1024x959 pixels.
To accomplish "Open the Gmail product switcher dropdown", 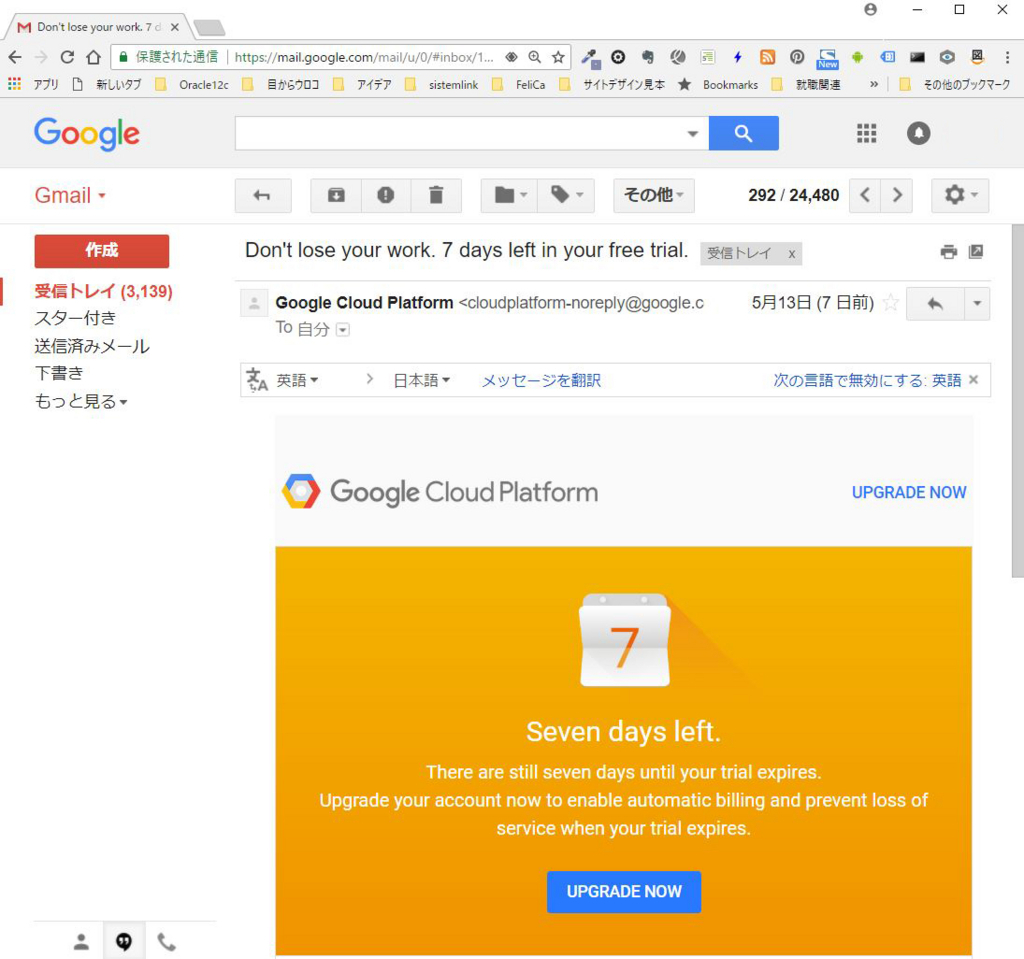I will click(x=70, y=195).
